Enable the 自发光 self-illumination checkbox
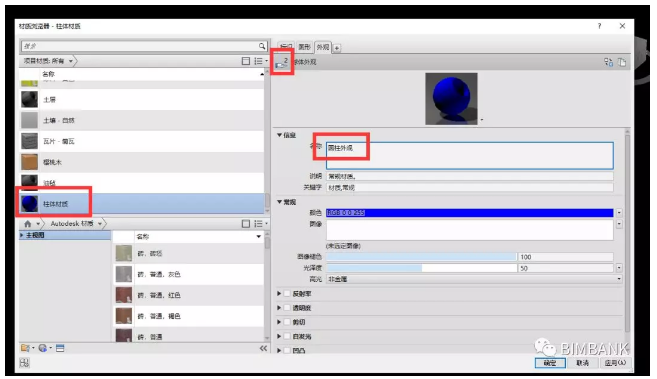 (287, 336)
